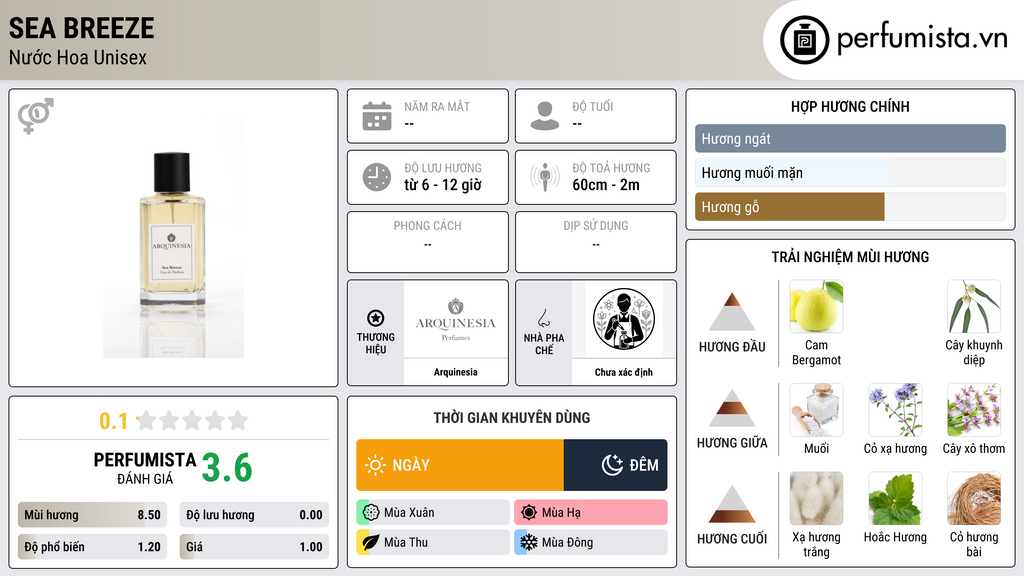Click the perfumista.vn site name text

(922, 38)
